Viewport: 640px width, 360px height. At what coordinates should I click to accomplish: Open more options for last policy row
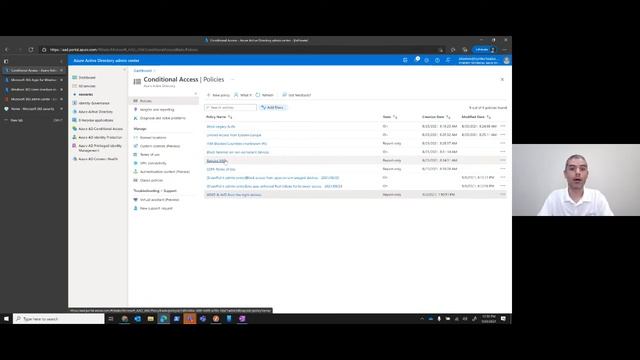(502, 194)
